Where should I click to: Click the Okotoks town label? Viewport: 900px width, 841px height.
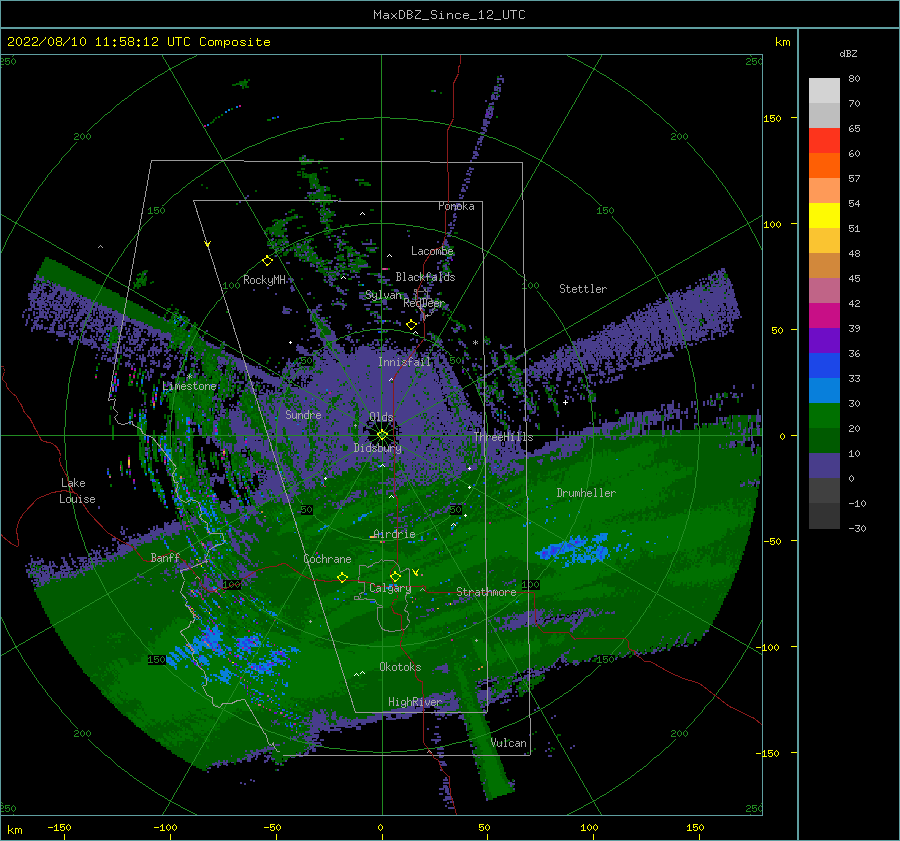tap(400, 666)
